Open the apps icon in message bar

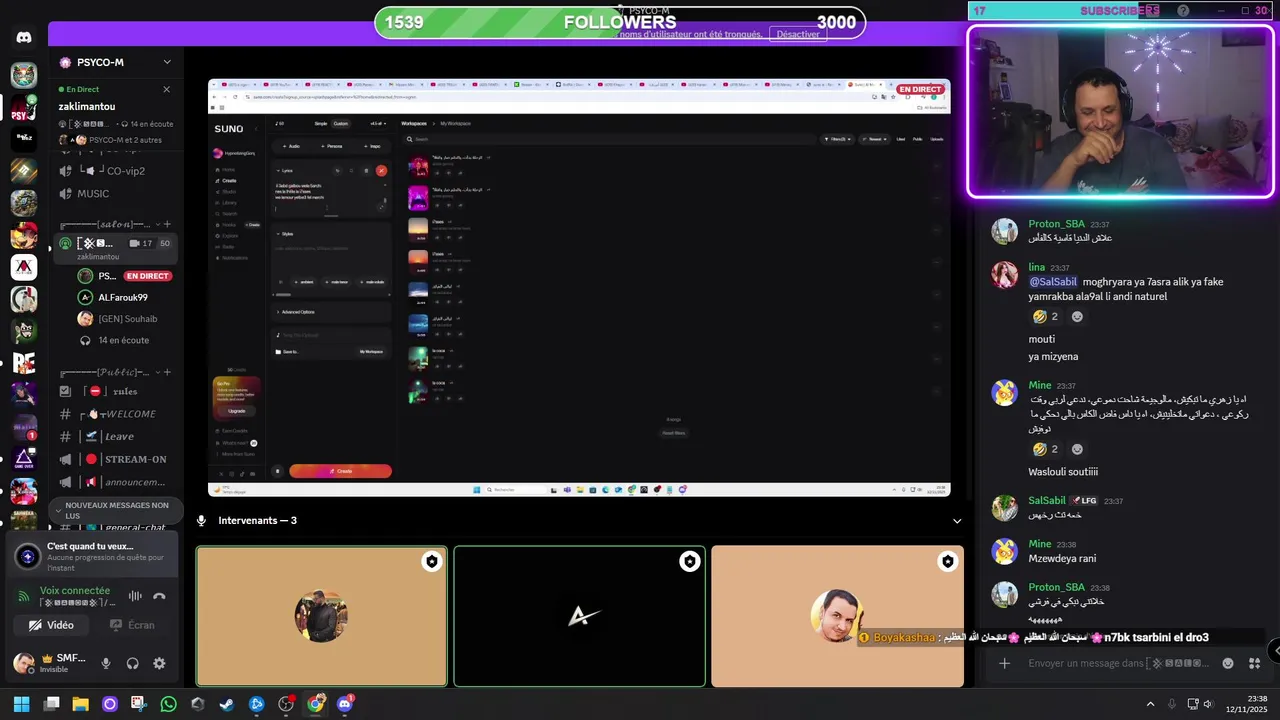coord(1254,663)
